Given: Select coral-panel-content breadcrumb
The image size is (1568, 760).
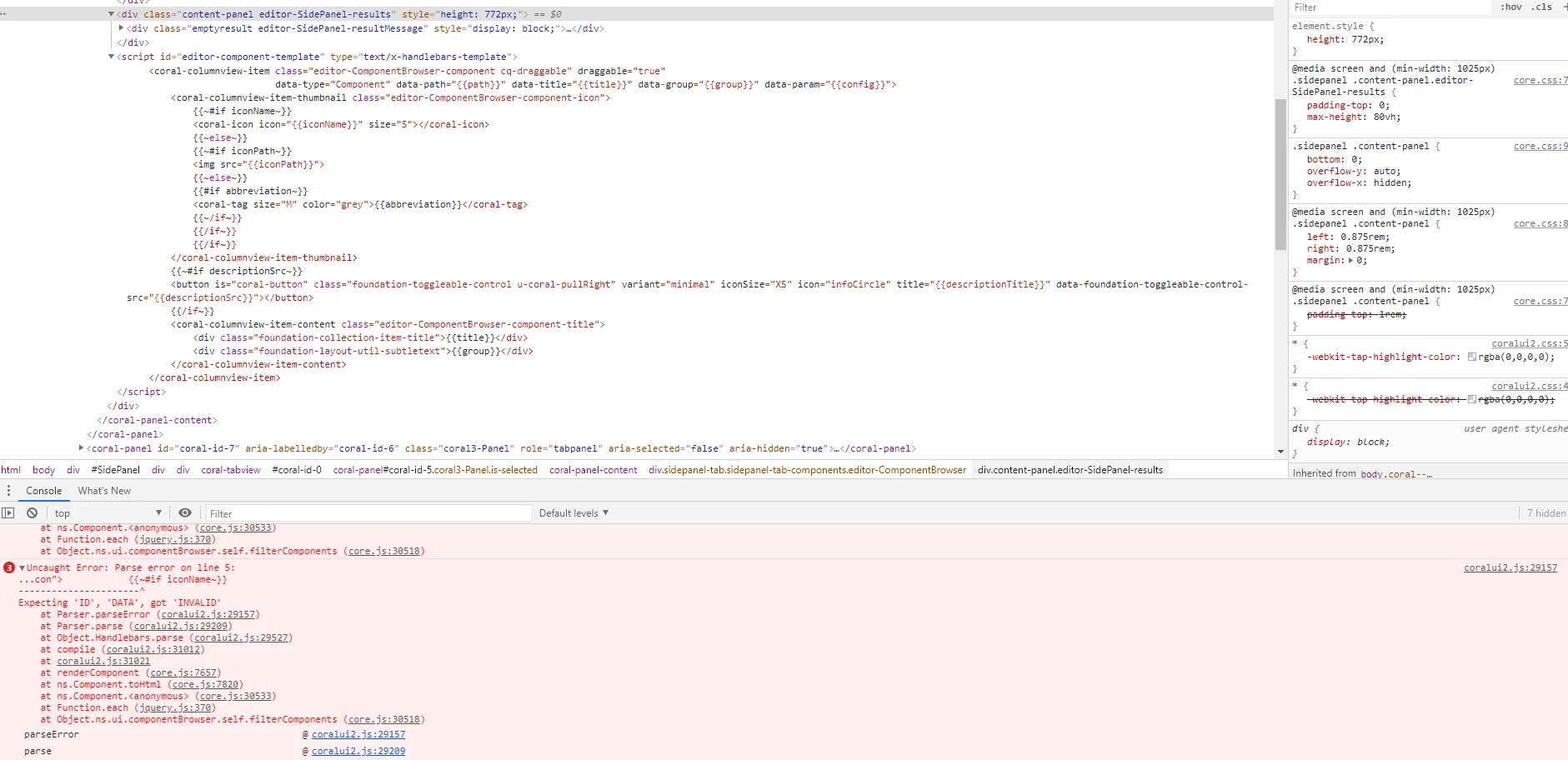Looking at the screenshot, I should 594,470.
